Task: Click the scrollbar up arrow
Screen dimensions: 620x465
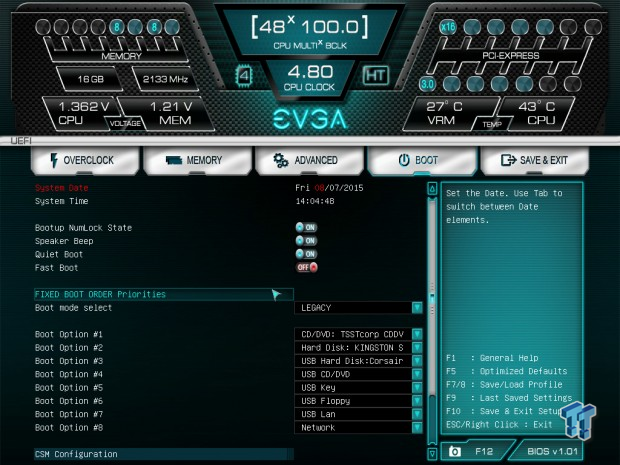Action: [432, 189]
